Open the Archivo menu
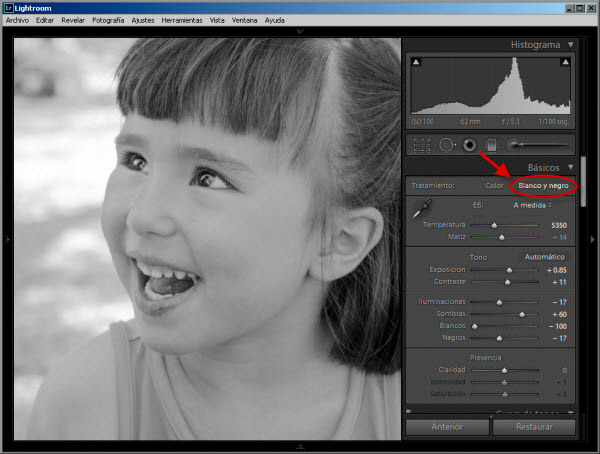The height and width of the screenshot is (454, 600). [17, 20]
